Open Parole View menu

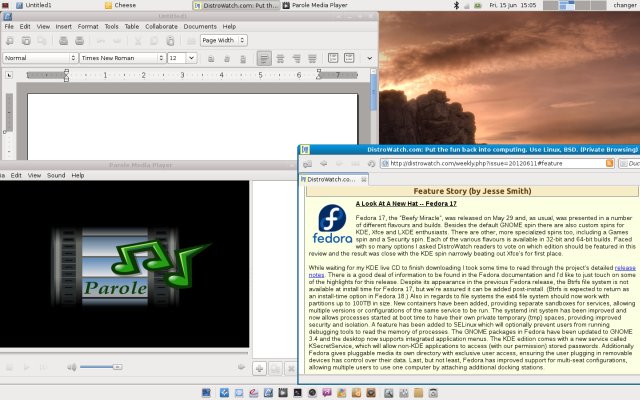coord(34,176)
